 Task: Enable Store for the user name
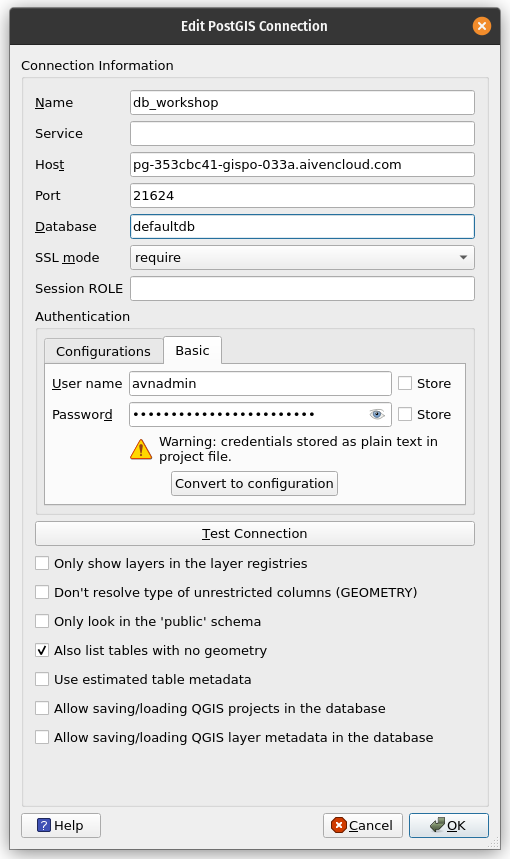tap(405, 383)
